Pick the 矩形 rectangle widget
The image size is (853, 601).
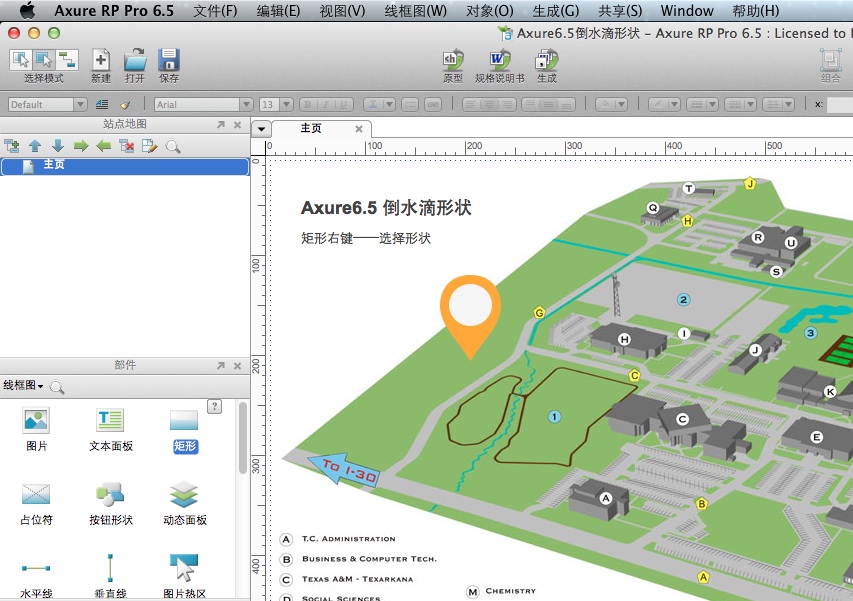[x=184, y=431]
